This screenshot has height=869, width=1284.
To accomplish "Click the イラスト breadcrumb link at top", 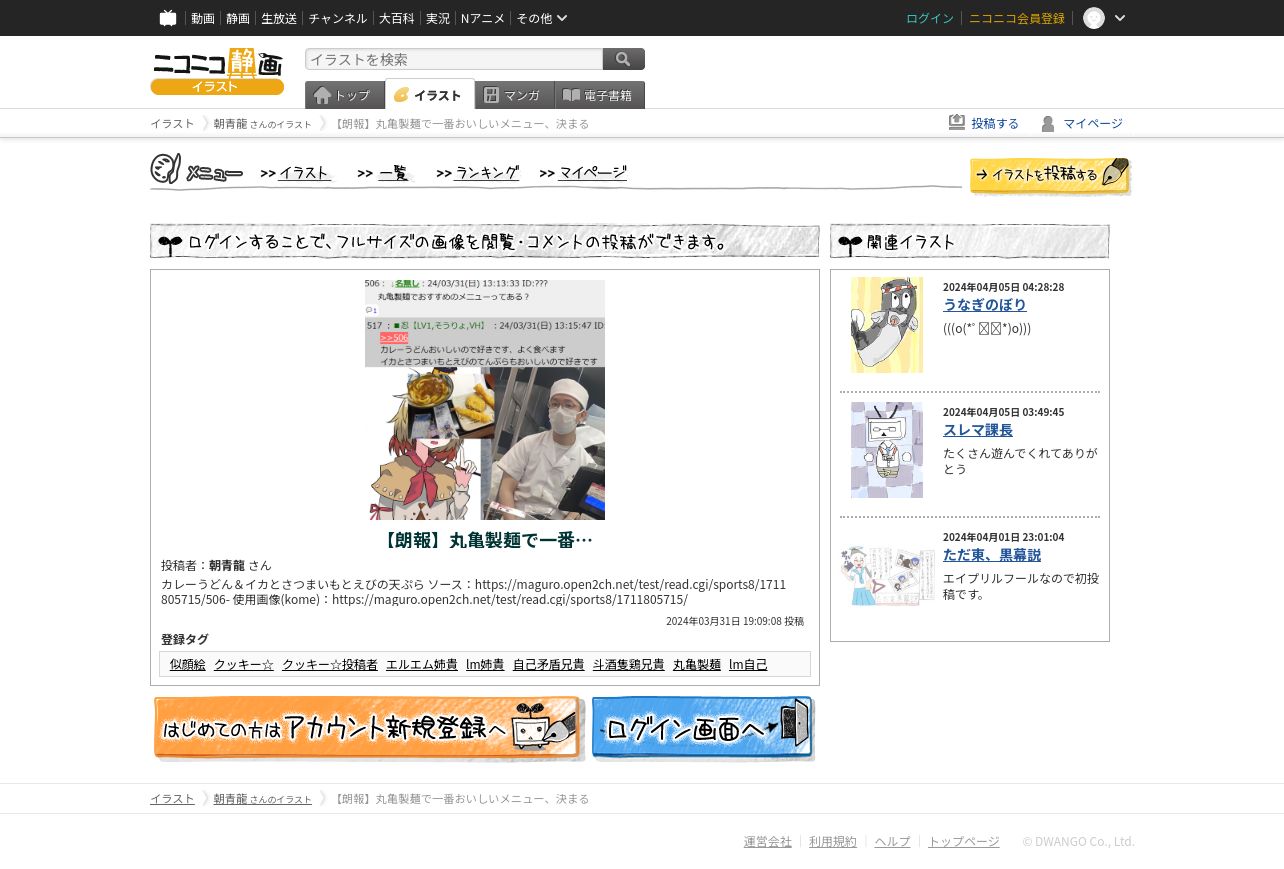I will 172,123.
